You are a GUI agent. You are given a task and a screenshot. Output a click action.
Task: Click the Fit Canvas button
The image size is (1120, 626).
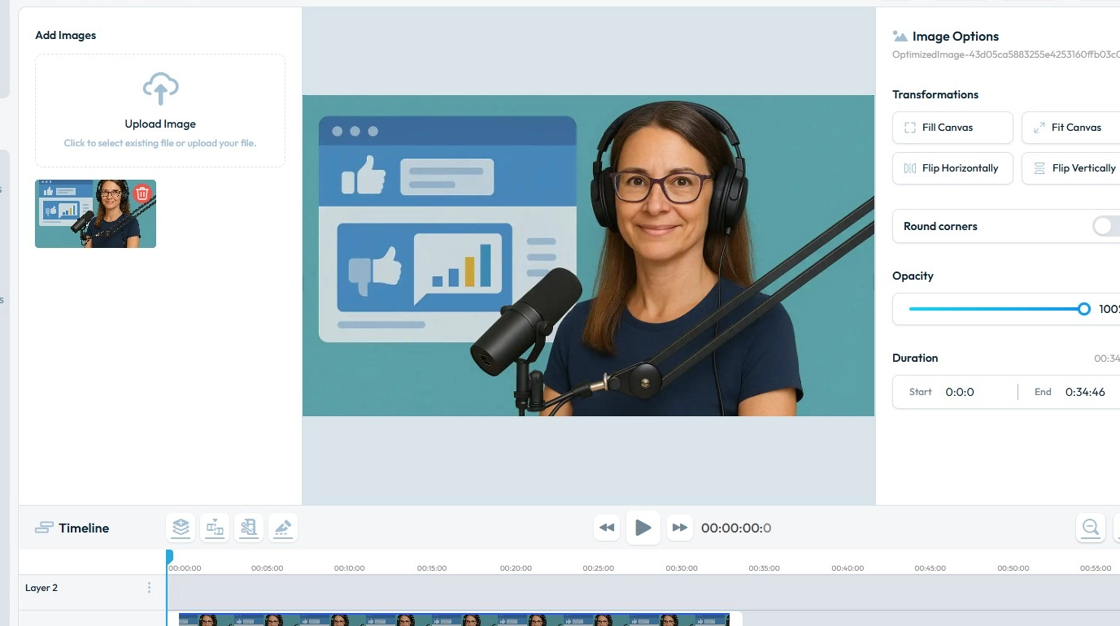[1071, 127]
